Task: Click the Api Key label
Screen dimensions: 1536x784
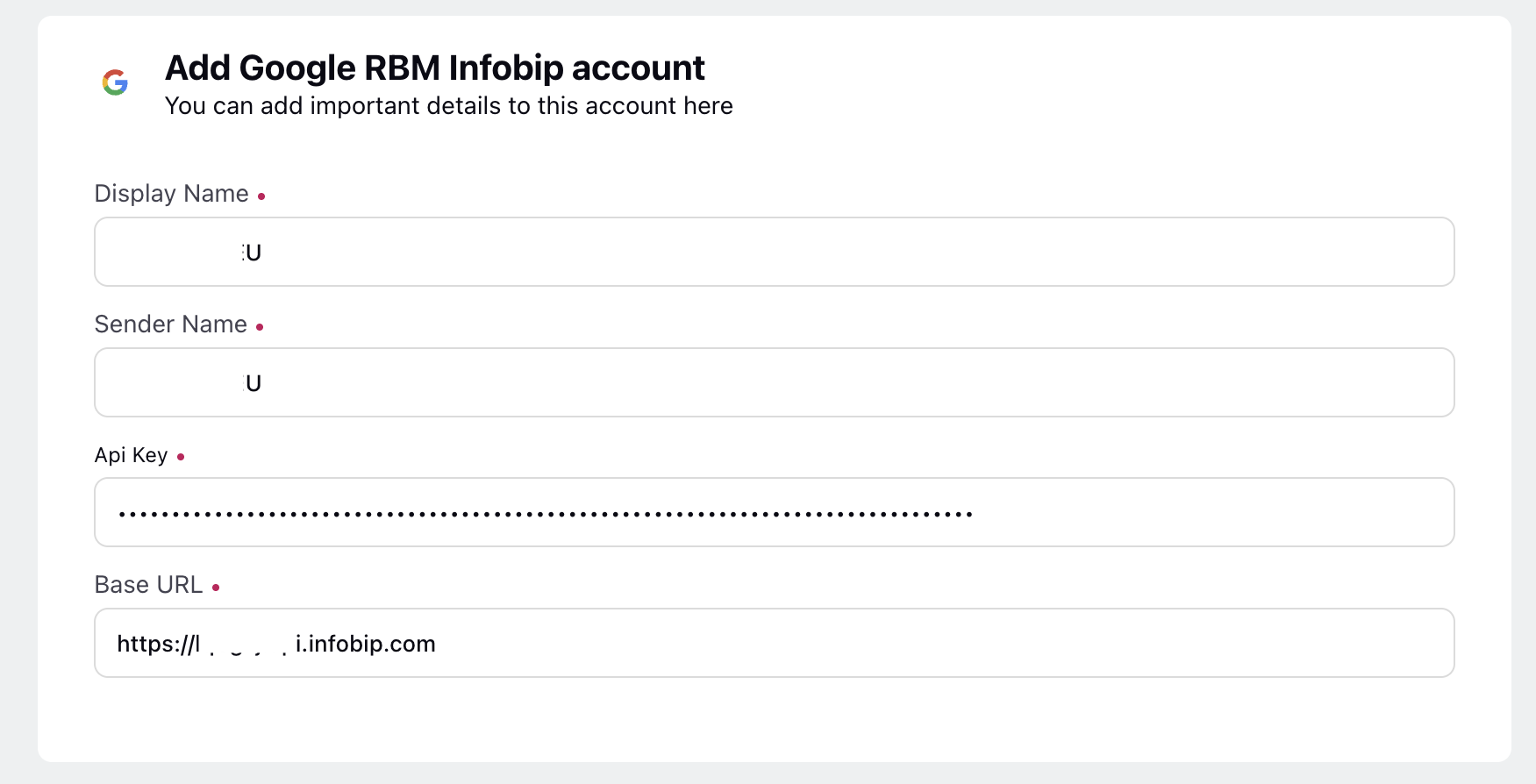Action: tap(132, 455)
